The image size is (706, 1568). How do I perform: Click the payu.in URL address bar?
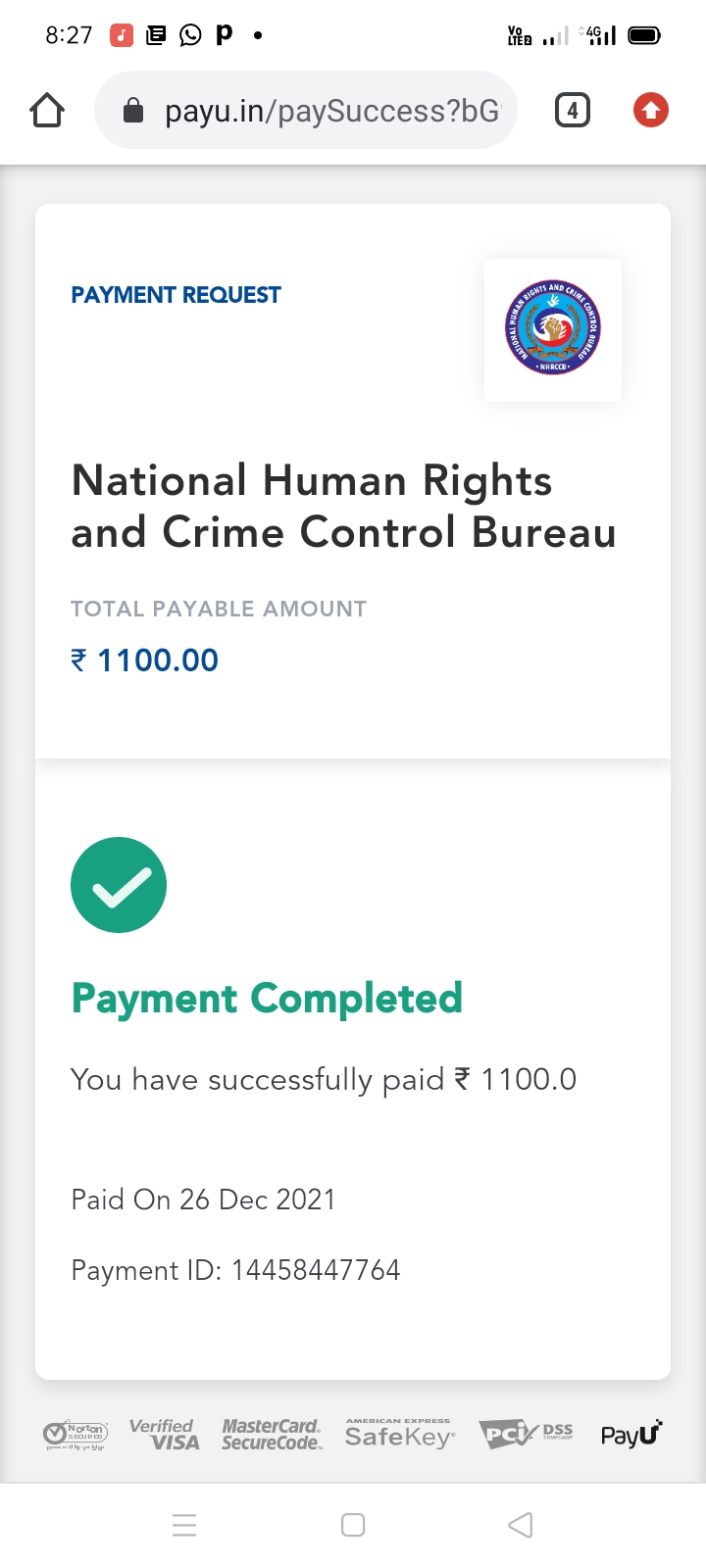click(331, 111)
